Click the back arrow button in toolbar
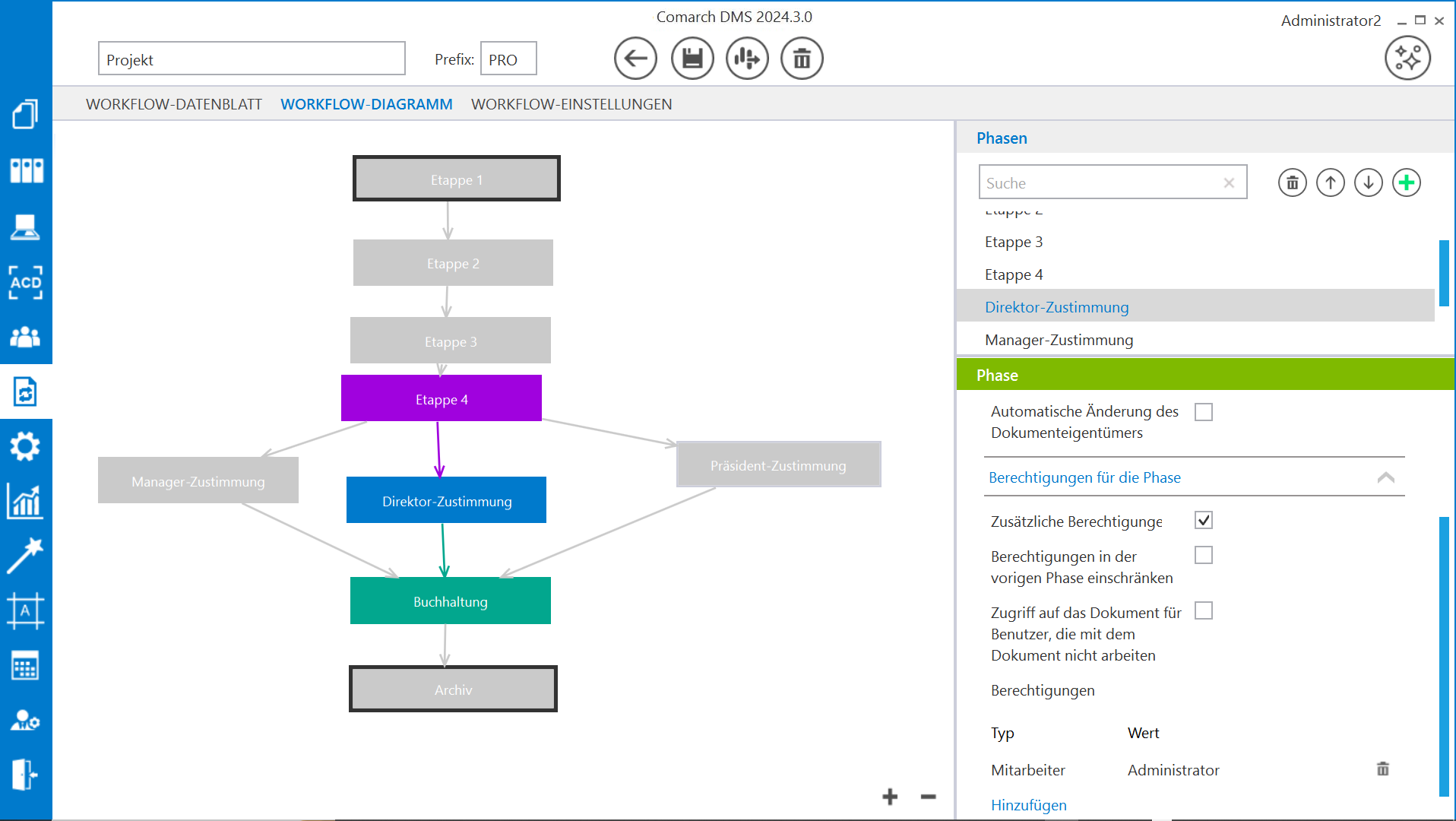Viewport: 1456px width, 821px height. tap(635, 59)
